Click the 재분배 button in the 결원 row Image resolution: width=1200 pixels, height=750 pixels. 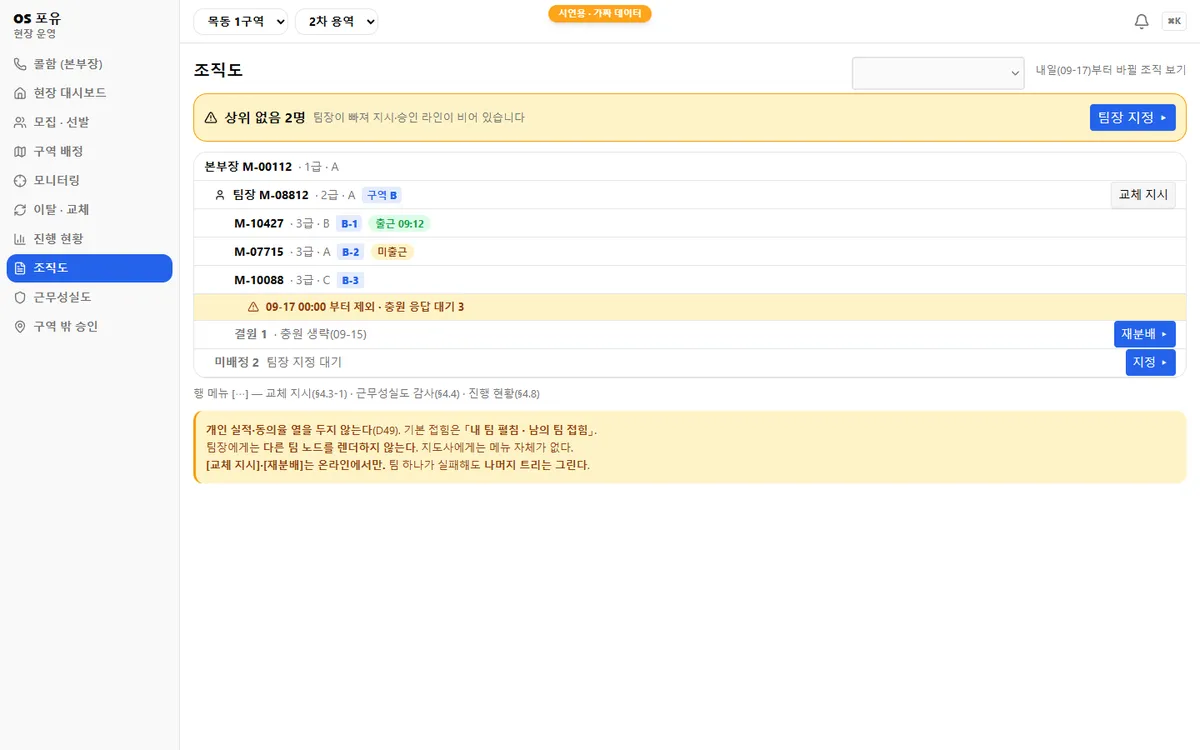coord(1144,334)
